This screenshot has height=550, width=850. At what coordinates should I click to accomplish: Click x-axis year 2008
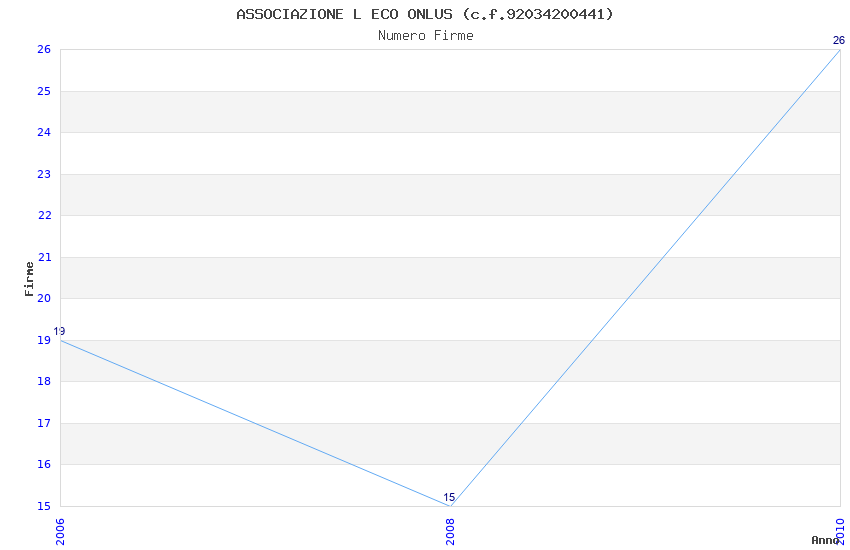point(450,531)
